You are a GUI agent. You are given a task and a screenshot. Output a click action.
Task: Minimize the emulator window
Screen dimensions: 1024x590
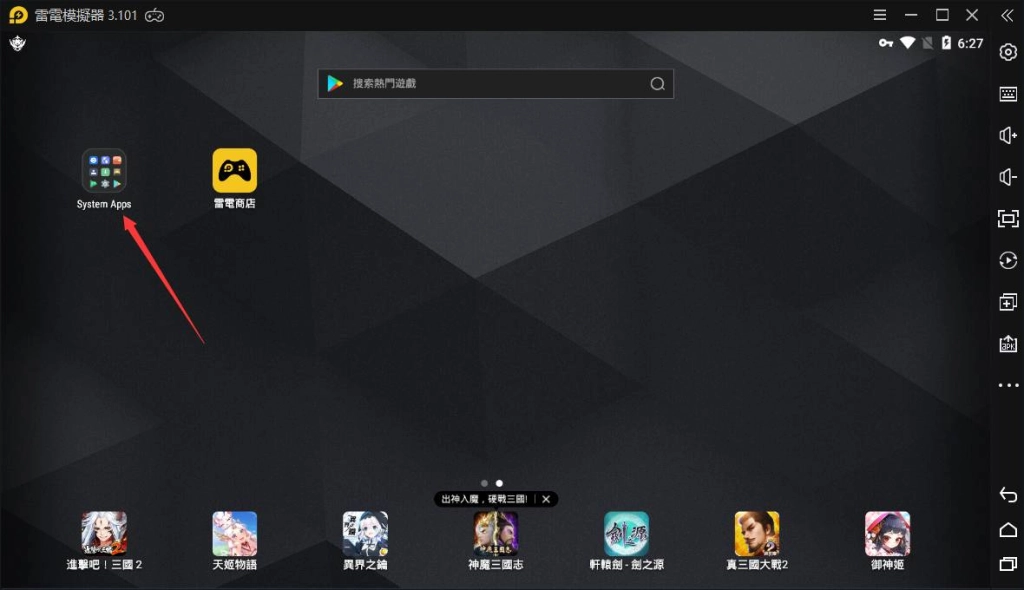click(x=911, y=15)
